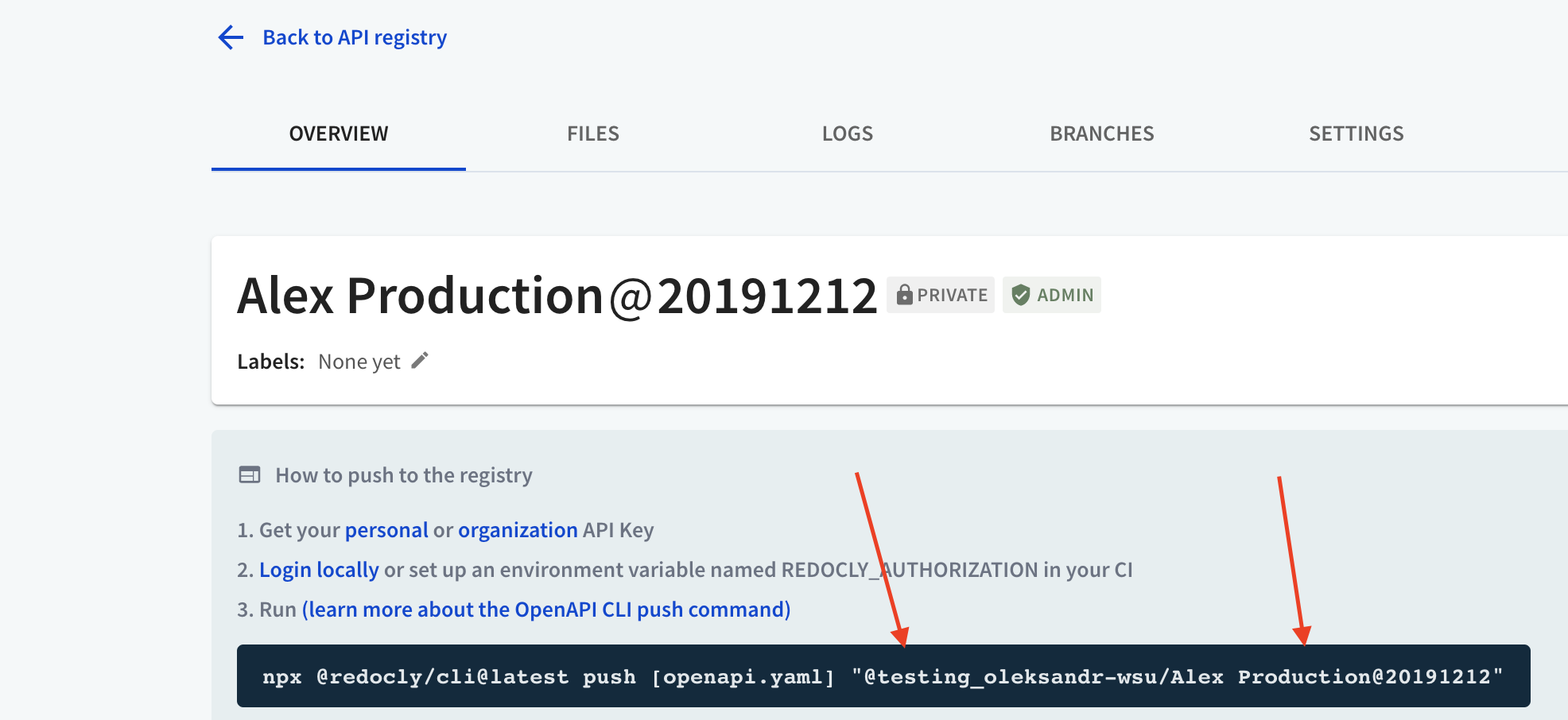1568x720 pixels.
Task: Click the lock icon on the PRIVATE badge
Action: tap(905, 295)
